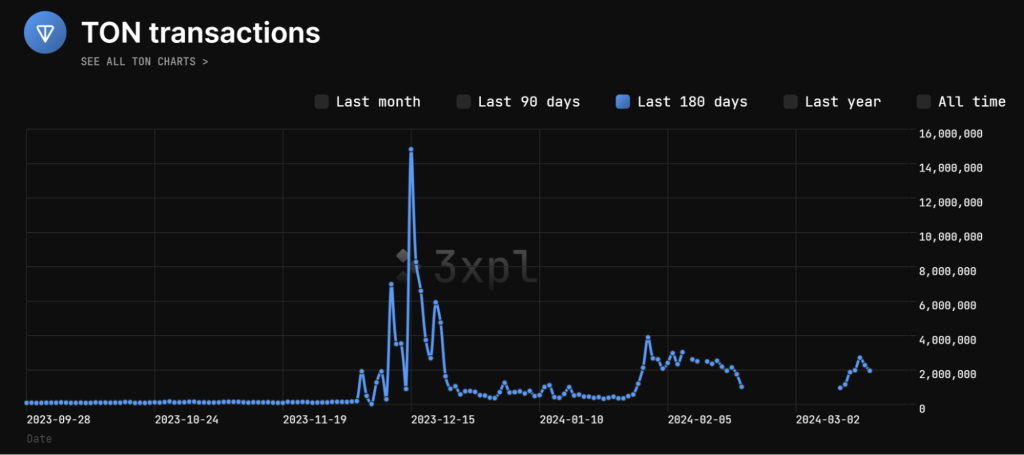Click the 2023-09-28 date axis label
Image resolution: width=1024 pixels, height=455 pixels.
coord(58,420)
